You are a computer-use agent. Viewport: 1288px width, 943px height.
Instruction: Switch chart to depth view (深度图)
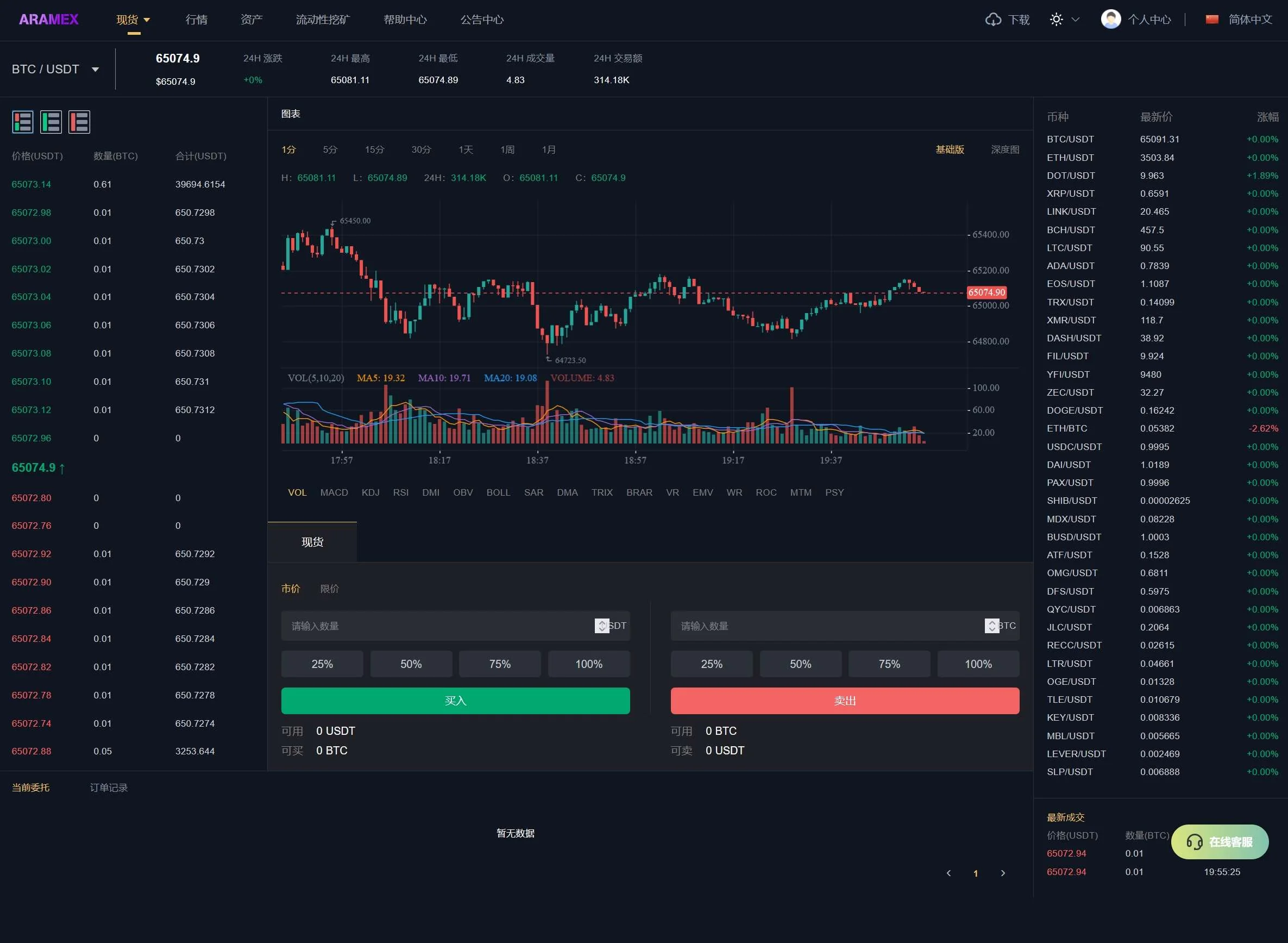pyautogui.click(x=1004, y=149)
